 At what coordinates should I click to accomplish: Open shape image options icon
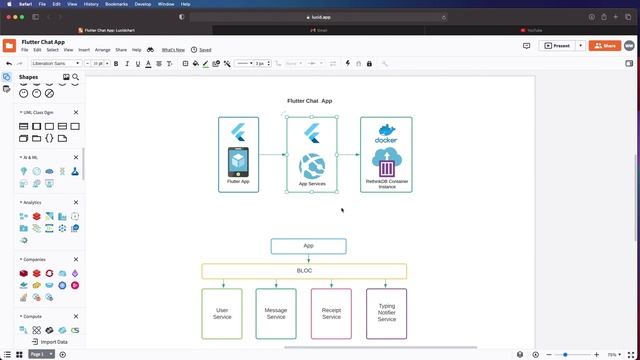coord(216,64)
